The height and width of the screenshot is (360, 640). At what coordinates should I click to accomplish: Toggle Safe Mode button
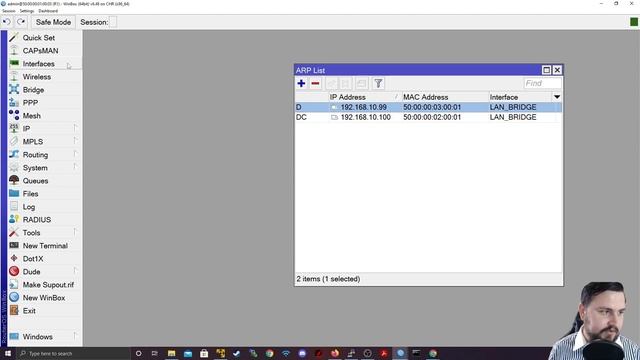pyautogui.click(x=53, y=22)
